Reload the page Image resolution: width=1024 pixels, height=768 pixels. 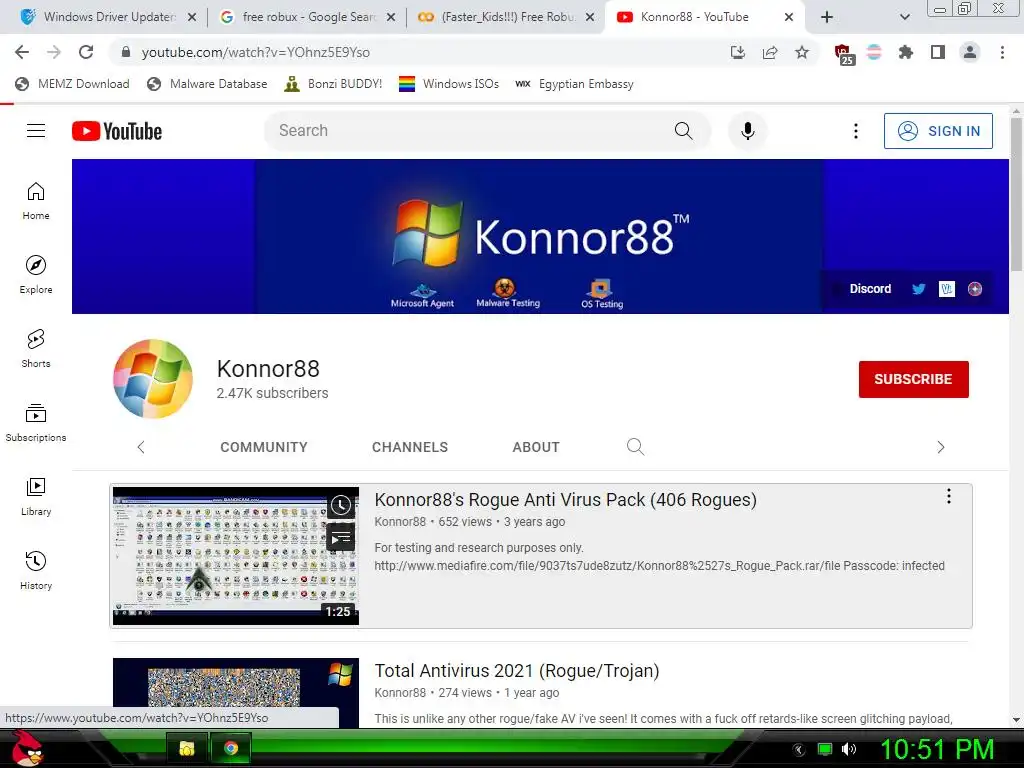[86, 52]
